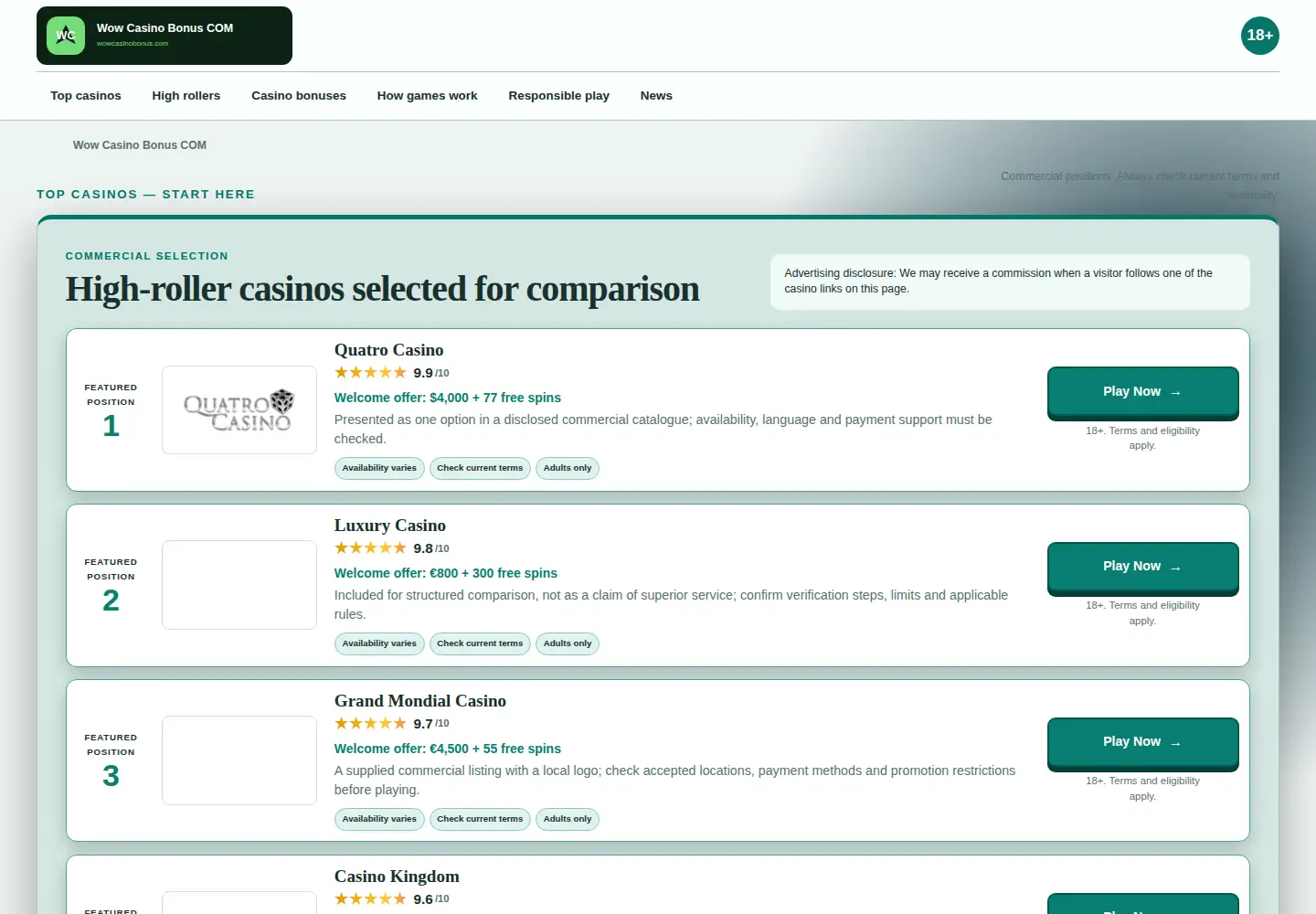Click the Wow Casino Bonus COM header title

(165, 28)
